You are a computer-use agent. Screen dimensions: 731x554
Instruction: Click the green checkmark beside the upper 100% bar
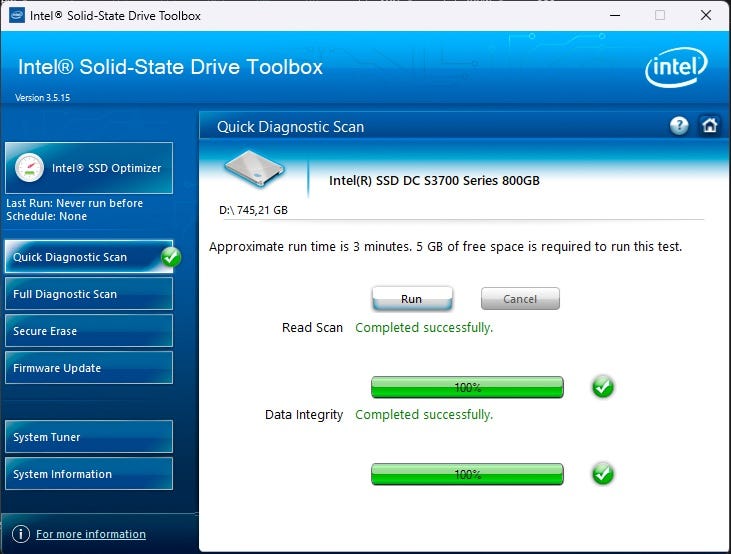pyautogui.click(x=603, y=387)
